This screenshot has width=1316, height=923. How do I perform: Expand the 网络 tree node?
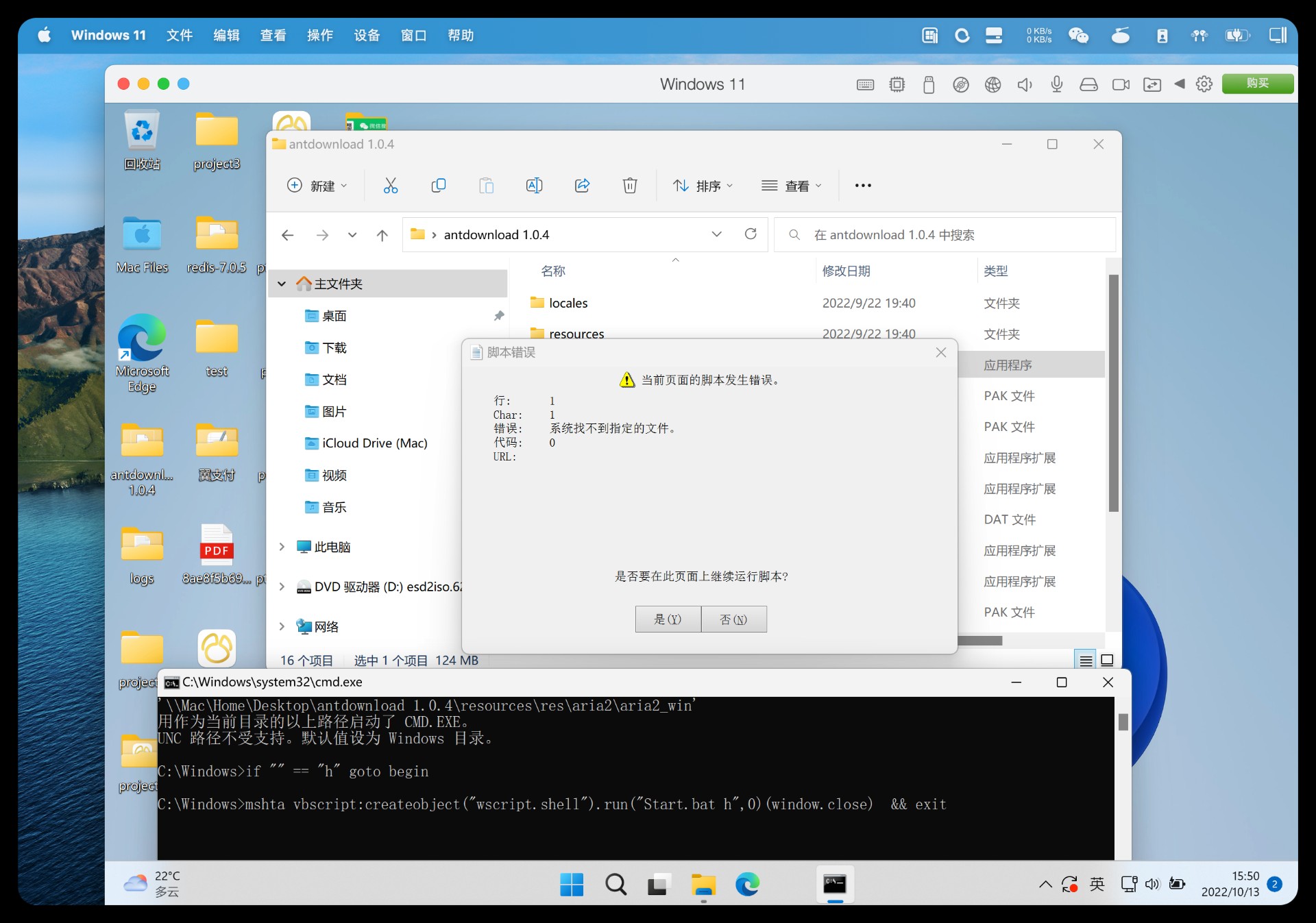coord(282,626)
